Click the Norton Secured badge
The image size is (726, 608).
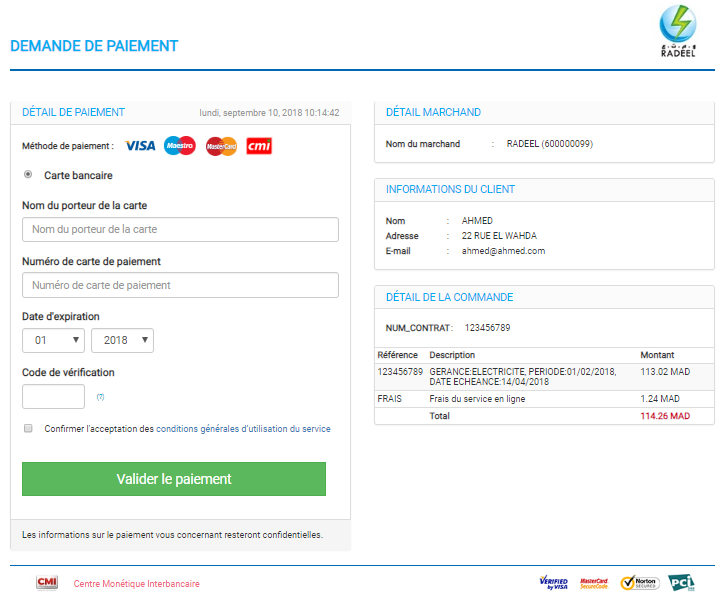[x=640, y=582]
